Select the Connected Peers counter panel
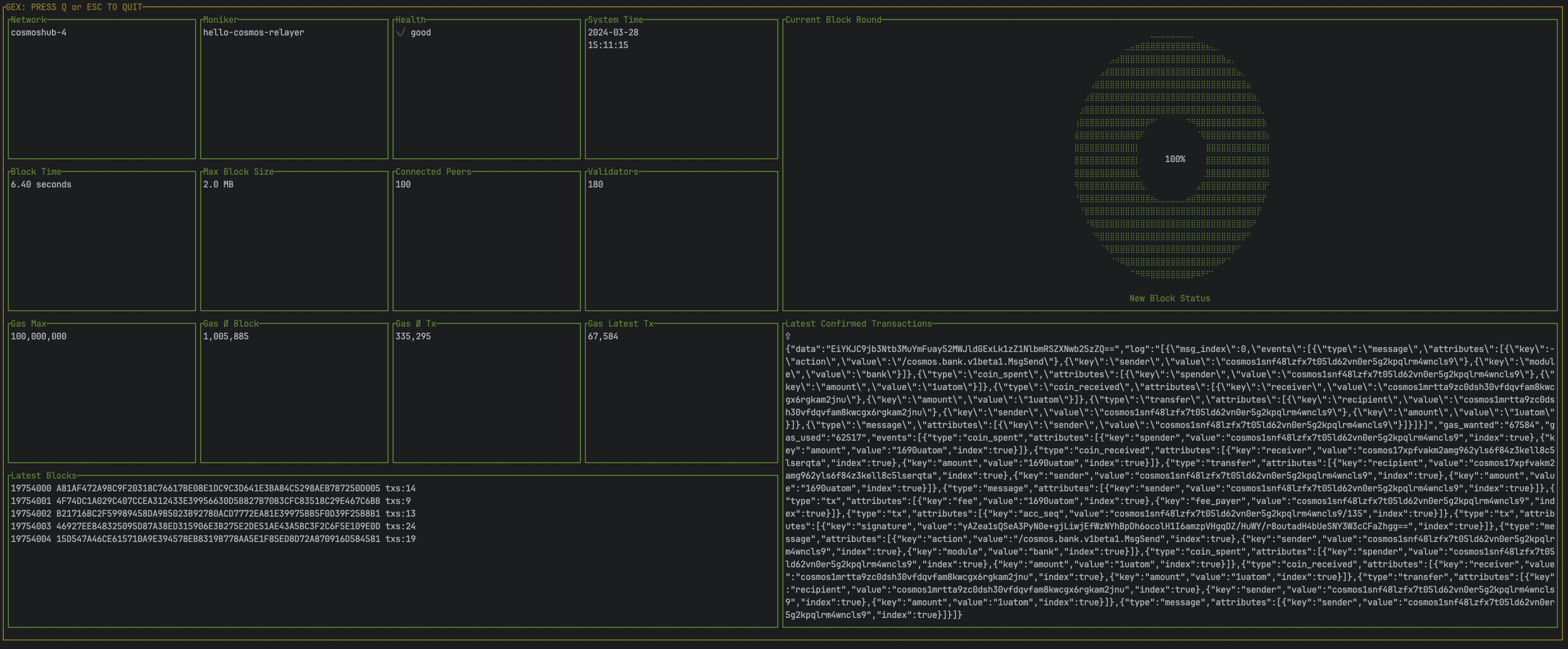This screenshot has width=1568, height=649. 487,241
